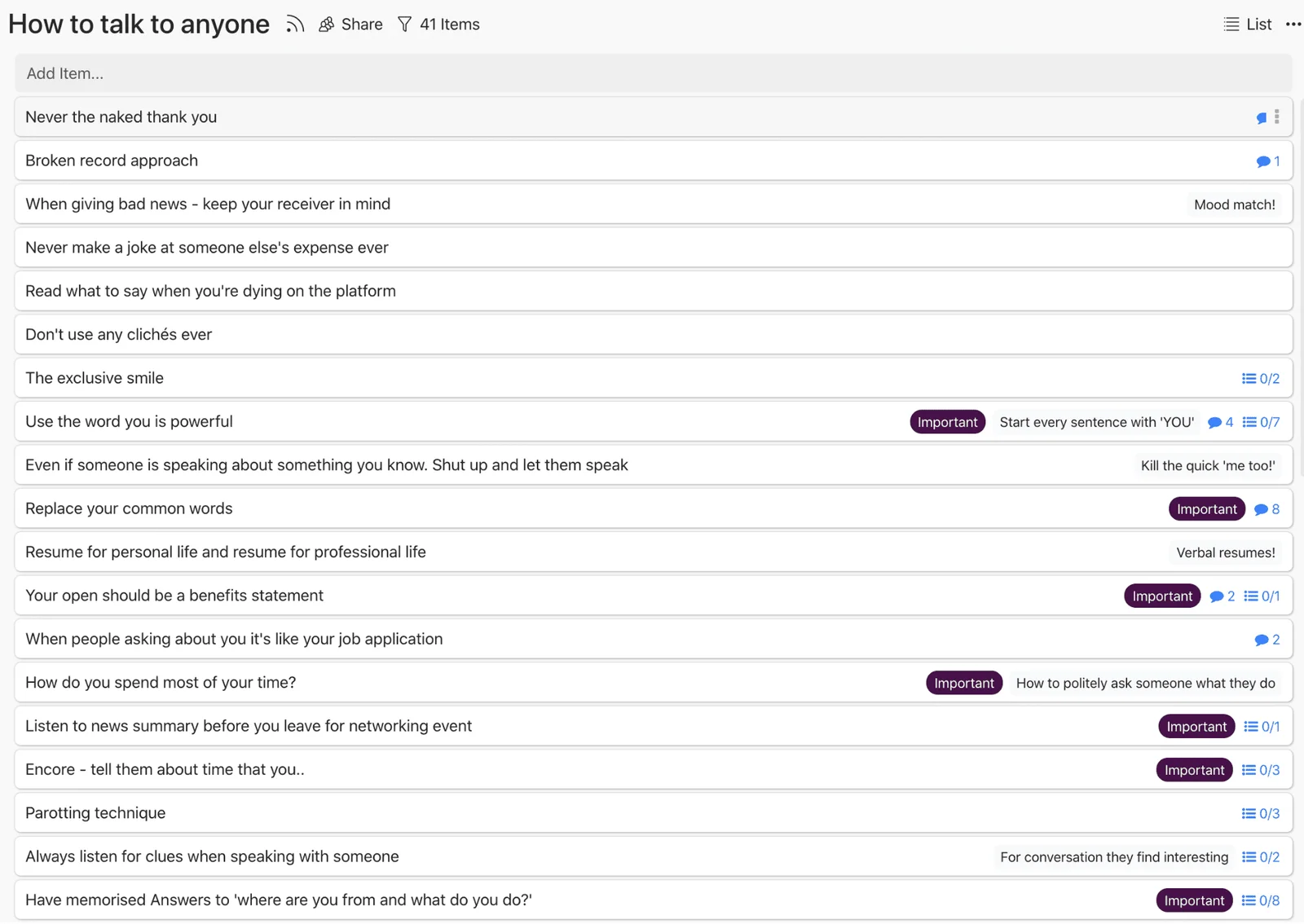The width and height of the screenshot is (1304, 924).
Task: Click the note How to politely ask someone
Action: click(1145, 683)
